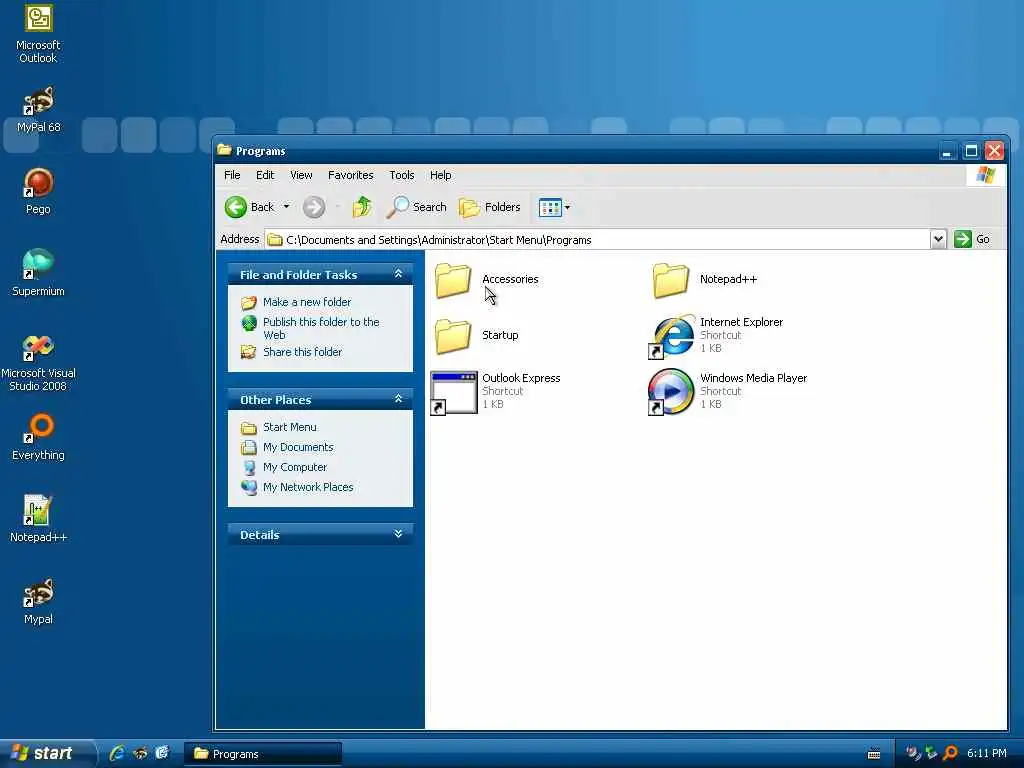Launch Mypal raccoon icon in Quick Launch
This screenshot has height=768, width=1024.
[x=140, y=753]
